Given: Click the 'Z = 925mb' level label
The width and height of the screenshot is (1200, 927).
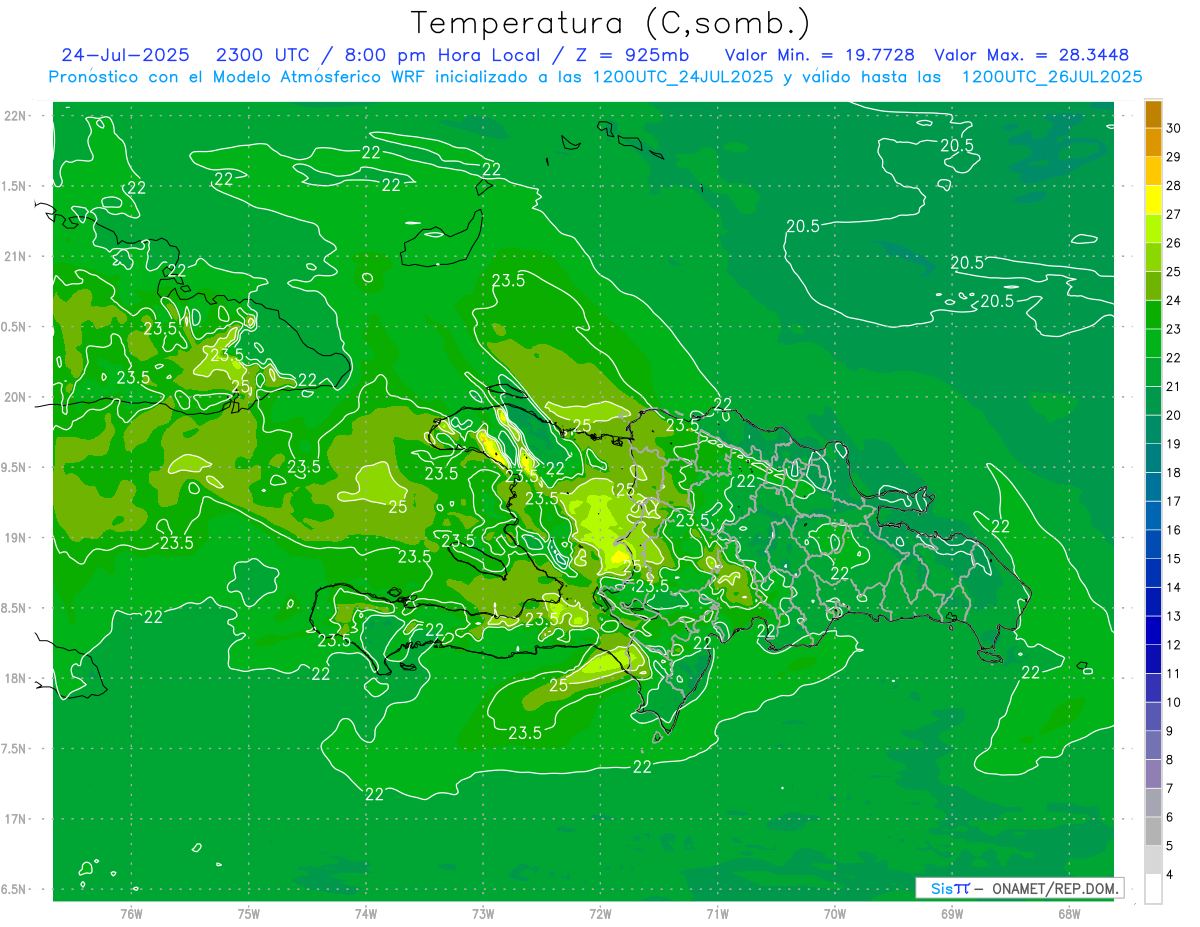Looking at the screenshot, I should [x=634, y=55].
